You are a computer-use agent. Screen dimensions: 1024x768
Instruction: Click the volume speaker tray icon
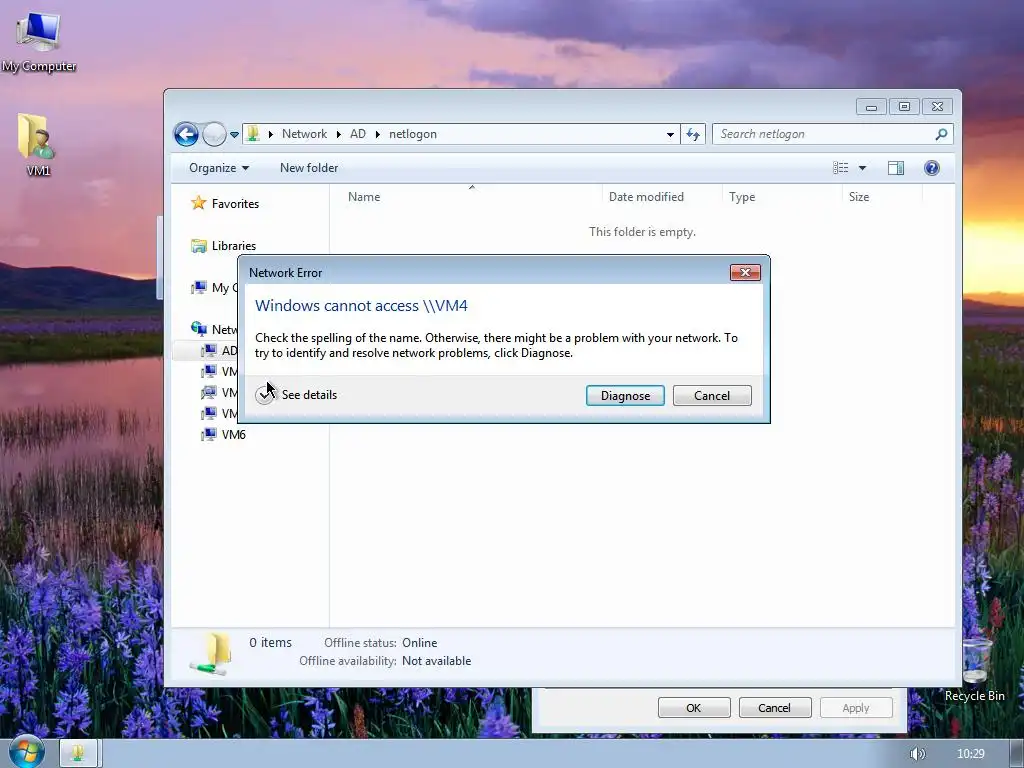917,754
